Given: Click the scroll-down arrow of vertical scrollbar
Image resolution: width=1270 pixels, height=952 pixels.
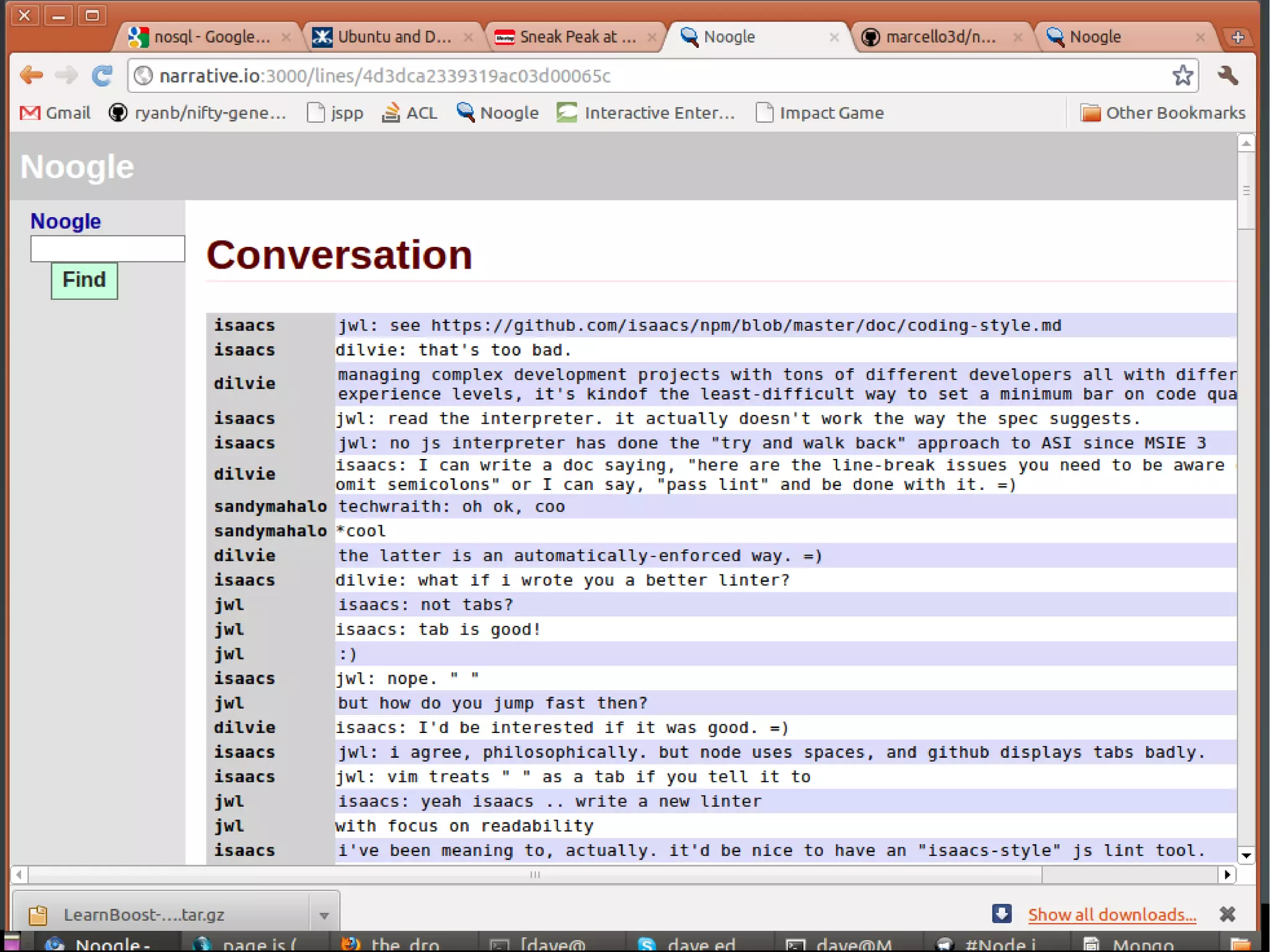Looking at the screenshot, I should [1246, 856].
